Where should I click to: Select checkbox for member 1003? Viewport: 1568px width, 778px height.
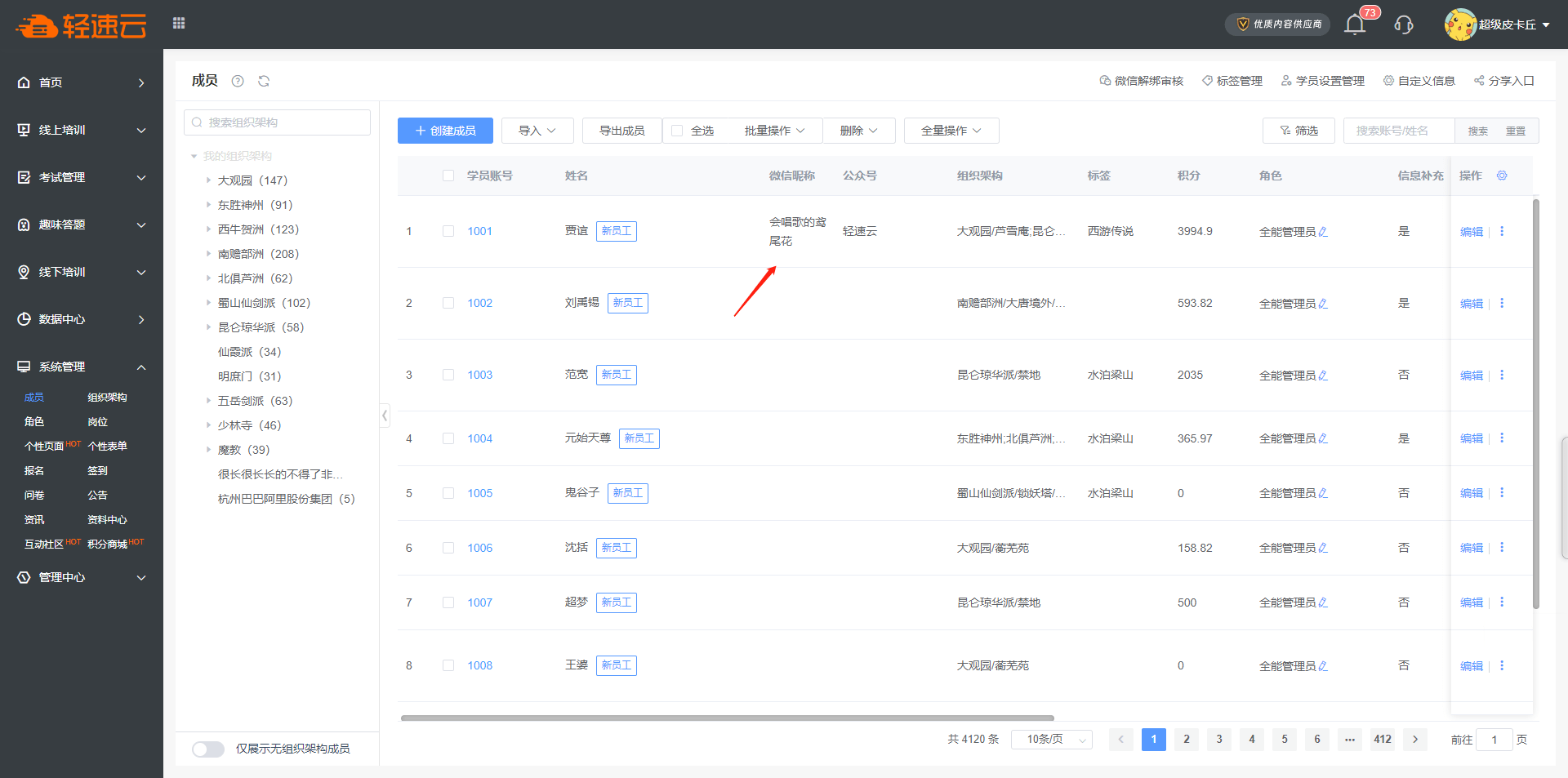[x=448, y=375]
